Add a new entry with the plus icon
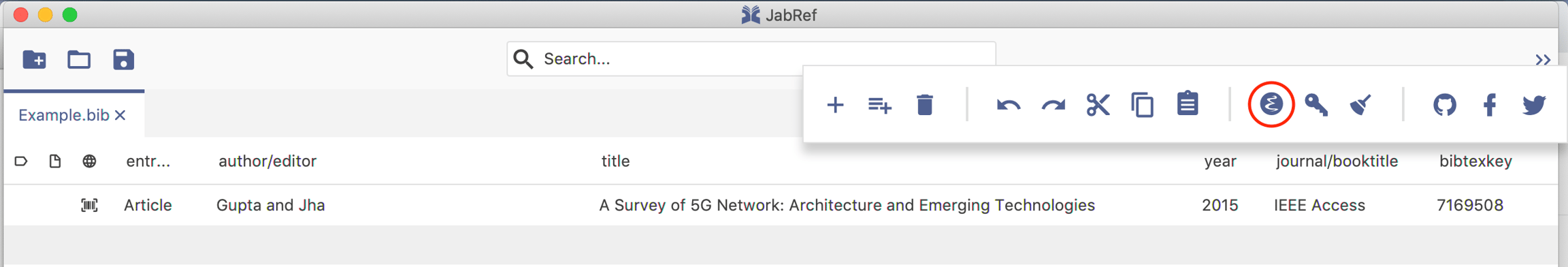1568x267 pixels. (835, 105)
